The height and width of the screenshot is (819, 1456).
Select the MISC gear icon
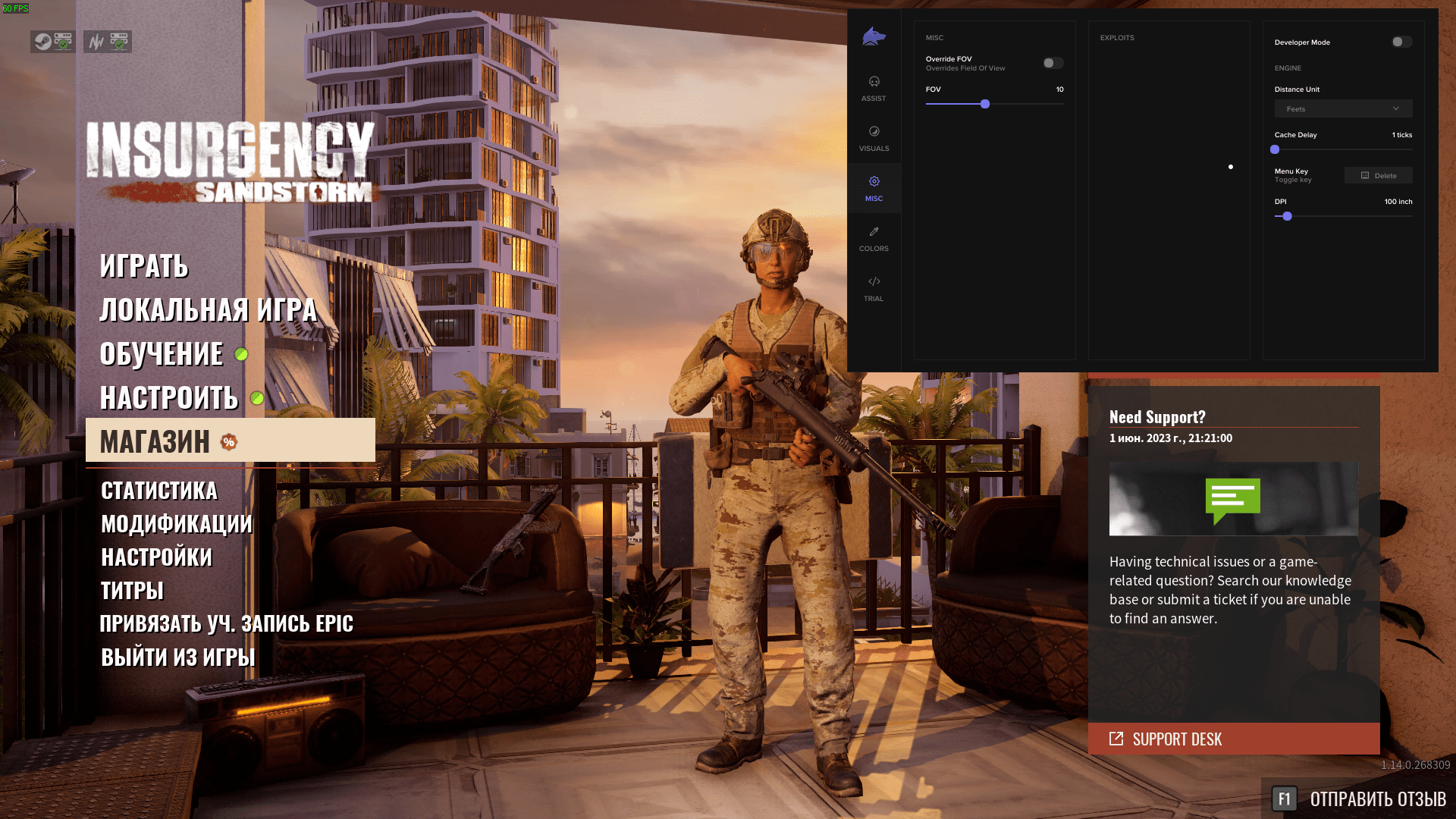point(874,181)
